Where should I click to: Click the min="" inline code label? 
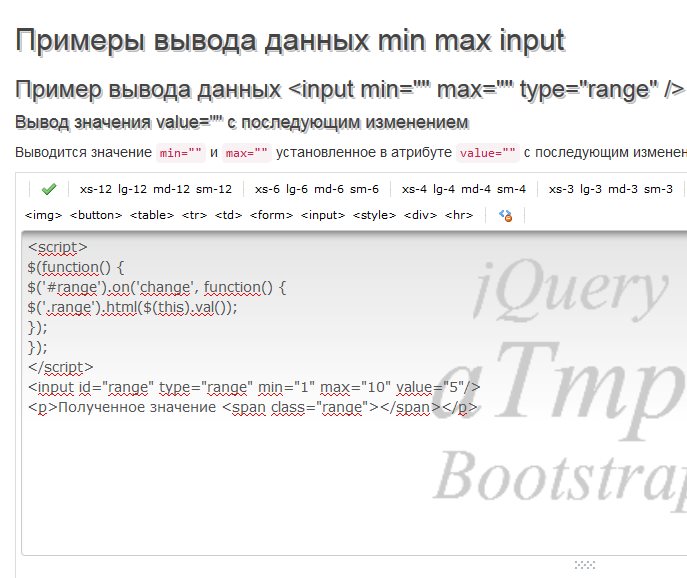181,153
